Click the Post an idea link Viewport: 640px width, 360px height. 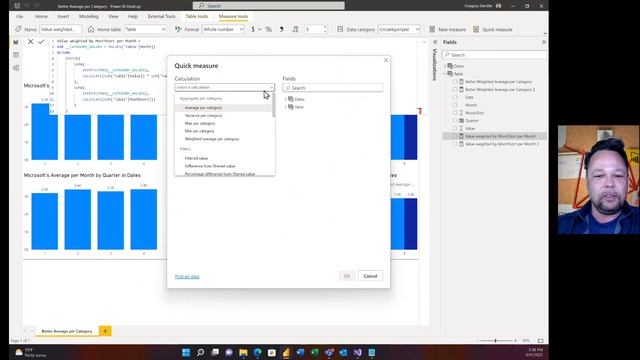point(187,276)
